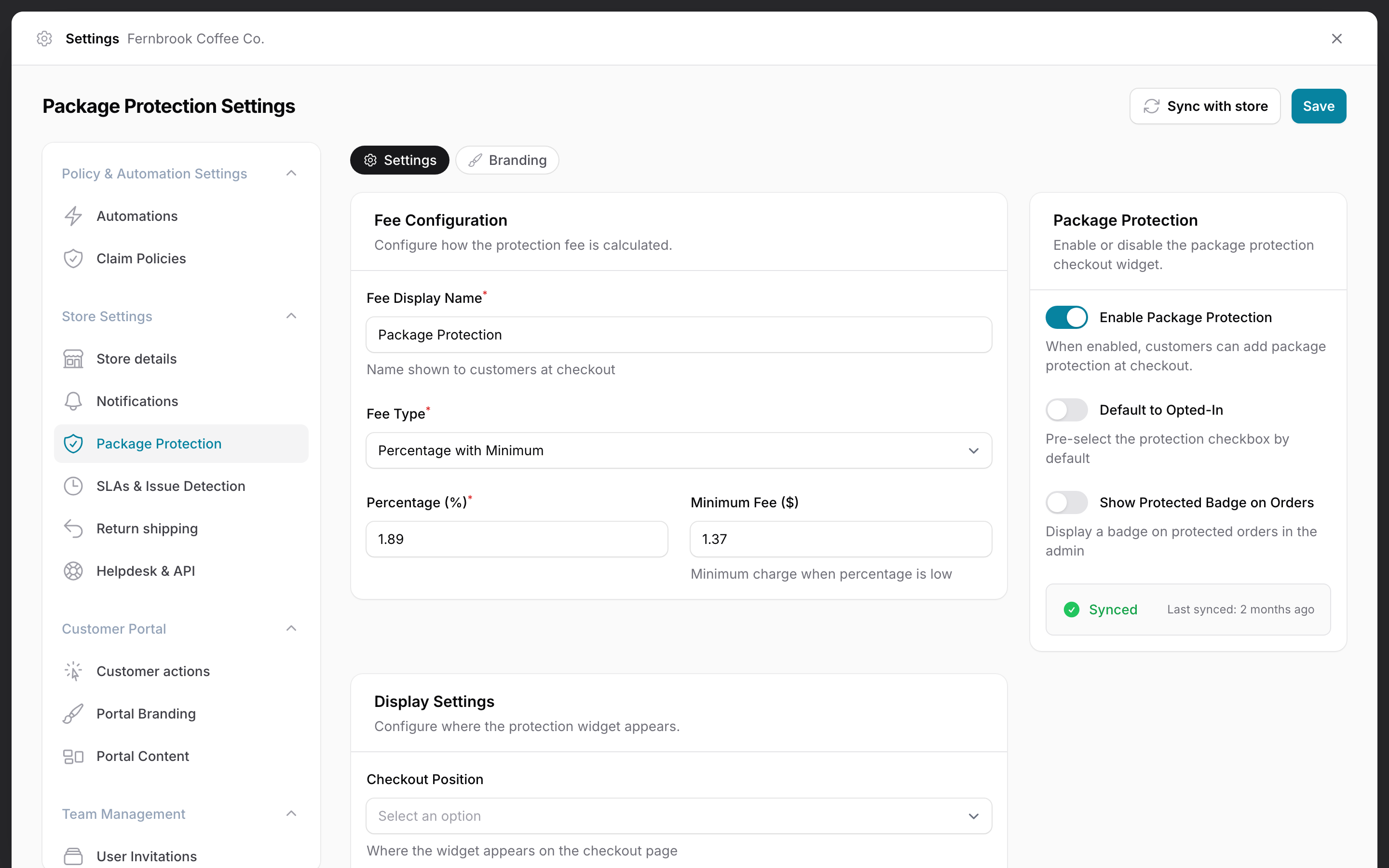1389x868 pixels.
Task: Click the Claim Policies shield icon
Action: [x=73, y=259]
